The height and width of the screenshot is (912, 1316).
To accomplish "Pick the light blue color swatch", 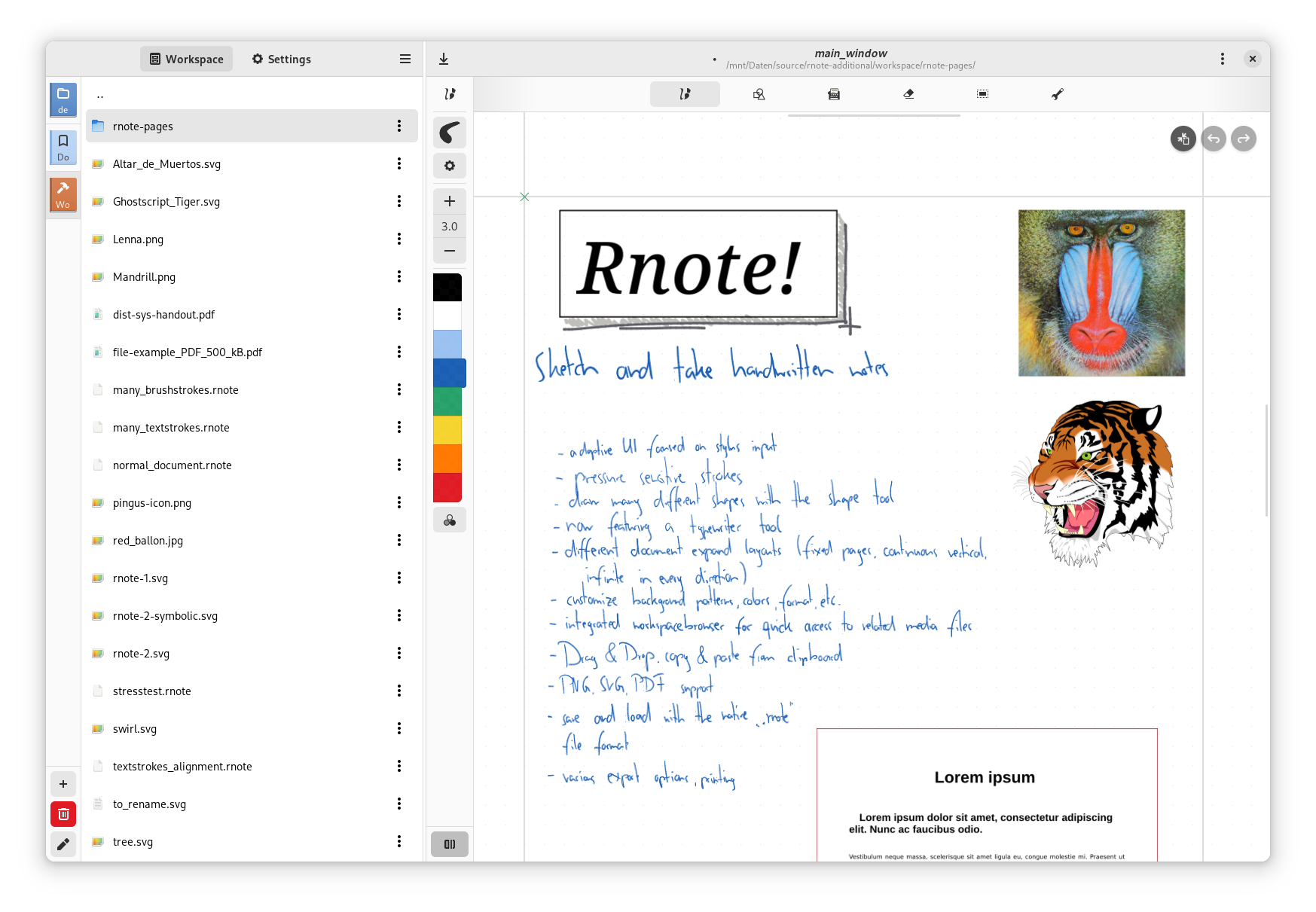I will (447, 345).
